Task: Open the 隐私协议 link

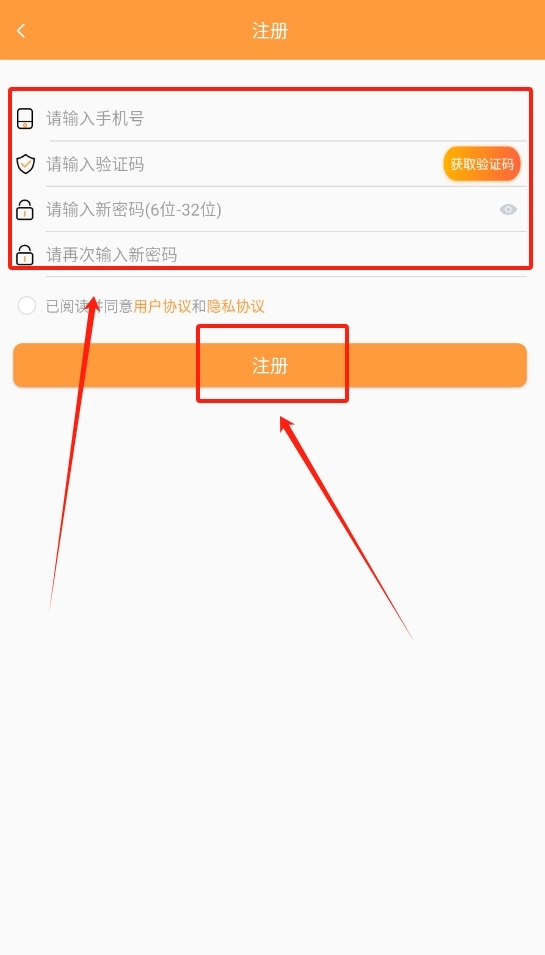Action: pyautogui.click(x=236, y=306)
